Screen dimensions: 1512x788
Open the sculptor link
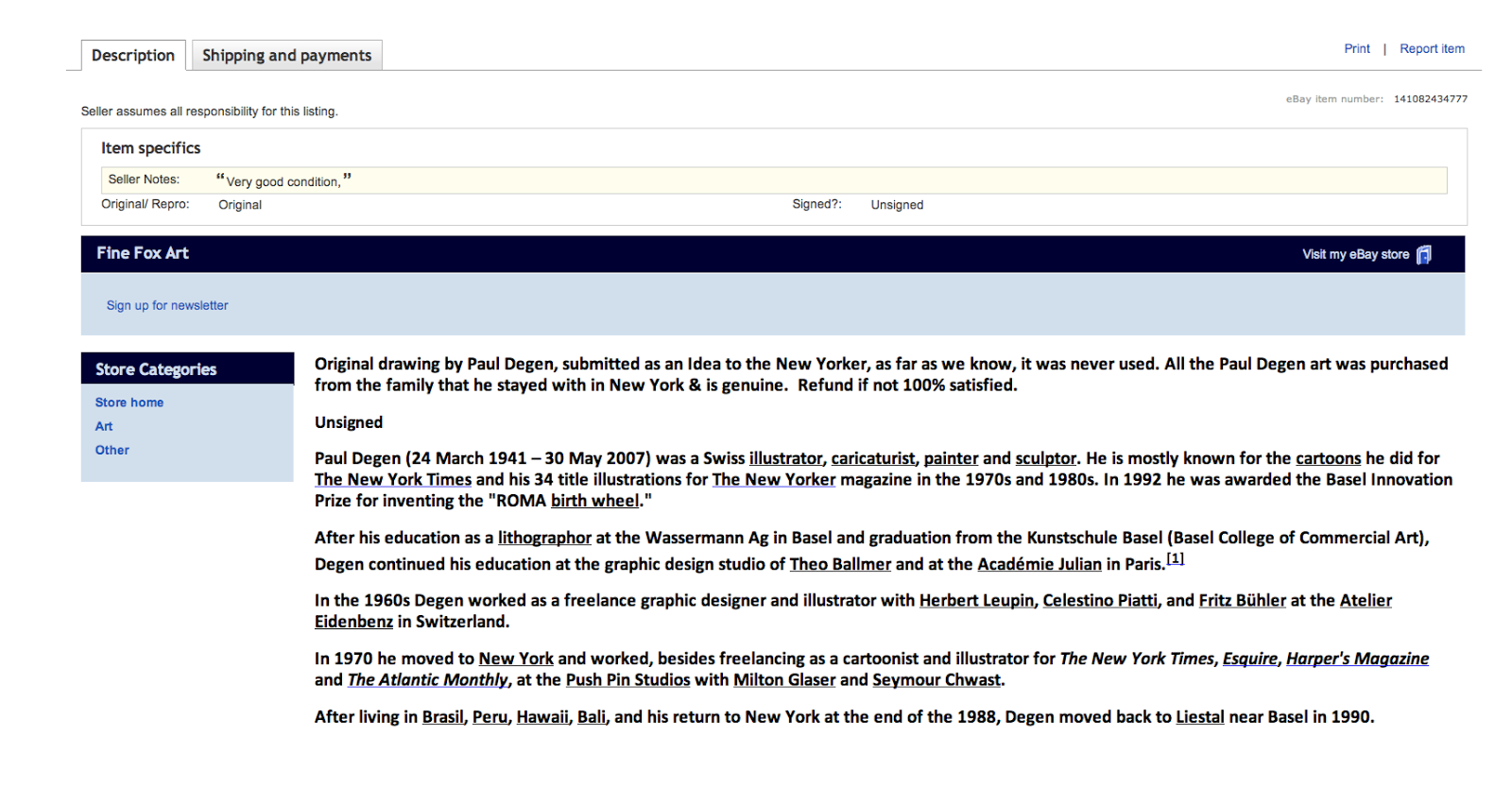point(1045,458)
